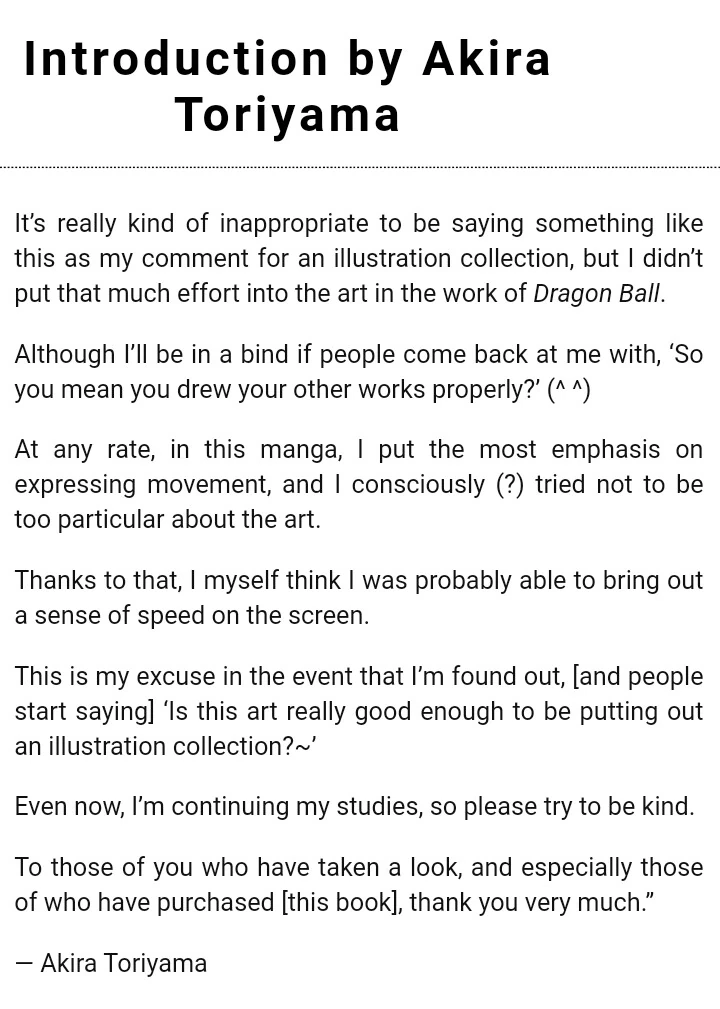Click the paragraph starting "To those of you"
The height and width of the screenshot is (1009, 720).
pyautogui.click(x=358, y=885)
